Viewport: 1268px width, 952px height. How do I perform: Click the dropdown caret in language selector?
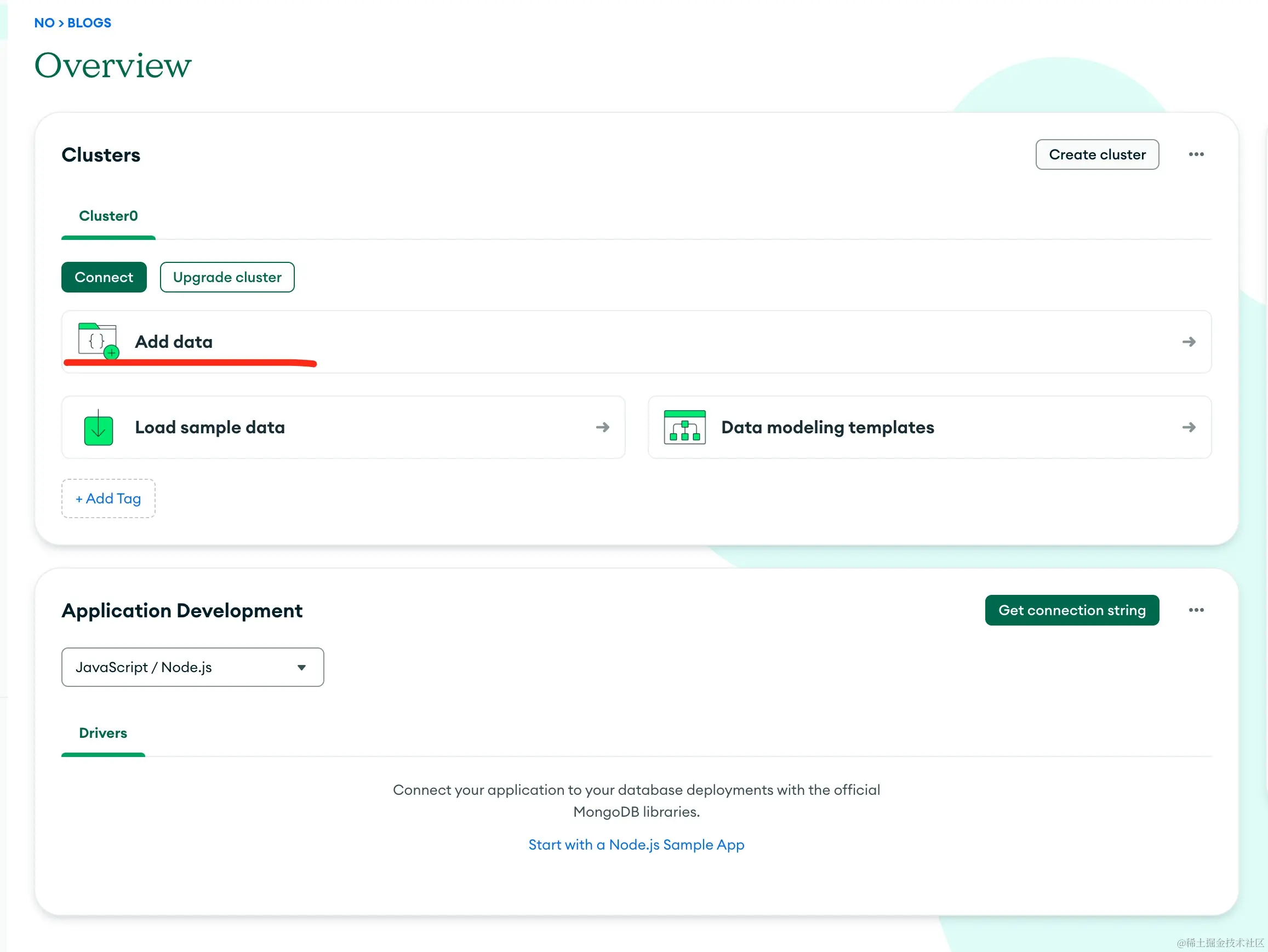[x=301, y=668]
